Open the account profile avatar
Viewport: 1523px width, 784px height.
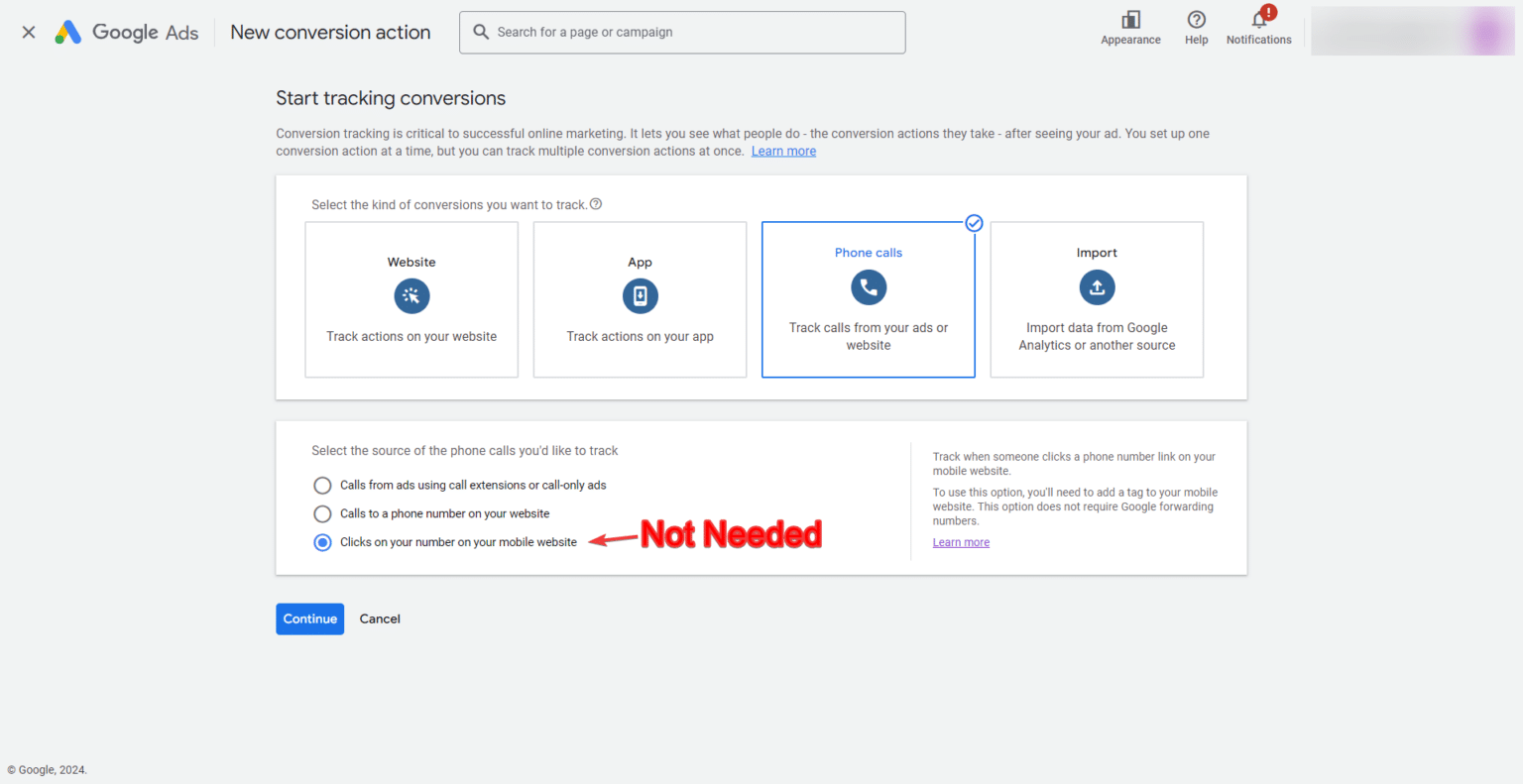[1484, 31]
